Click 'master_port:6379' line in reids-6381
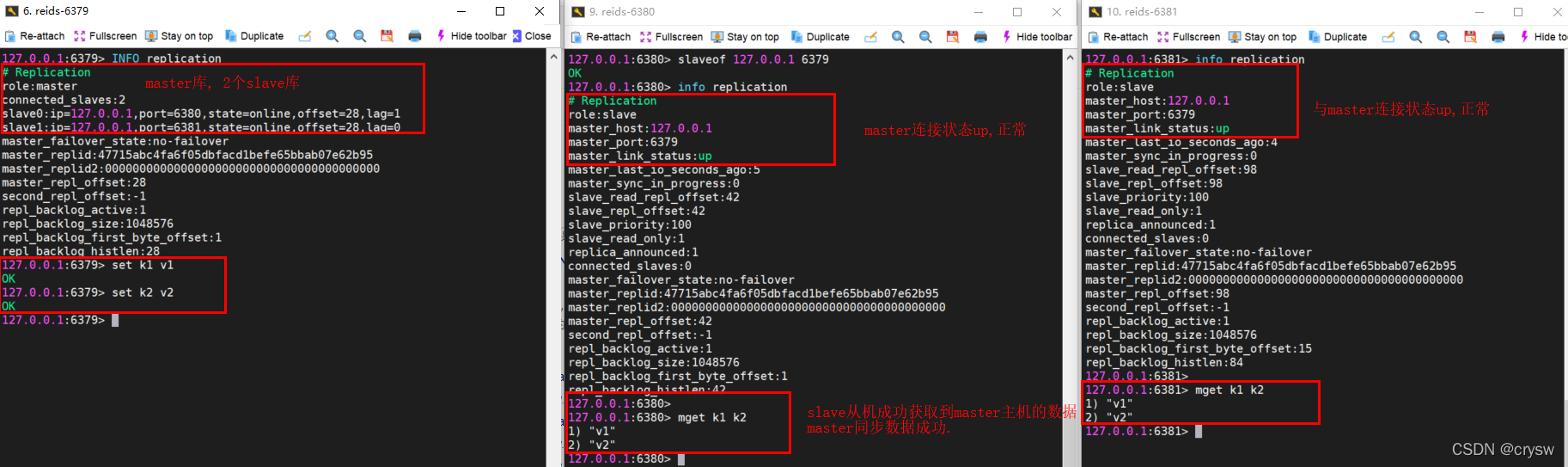Screen dimensions: 1568x467 [1140, 114]
